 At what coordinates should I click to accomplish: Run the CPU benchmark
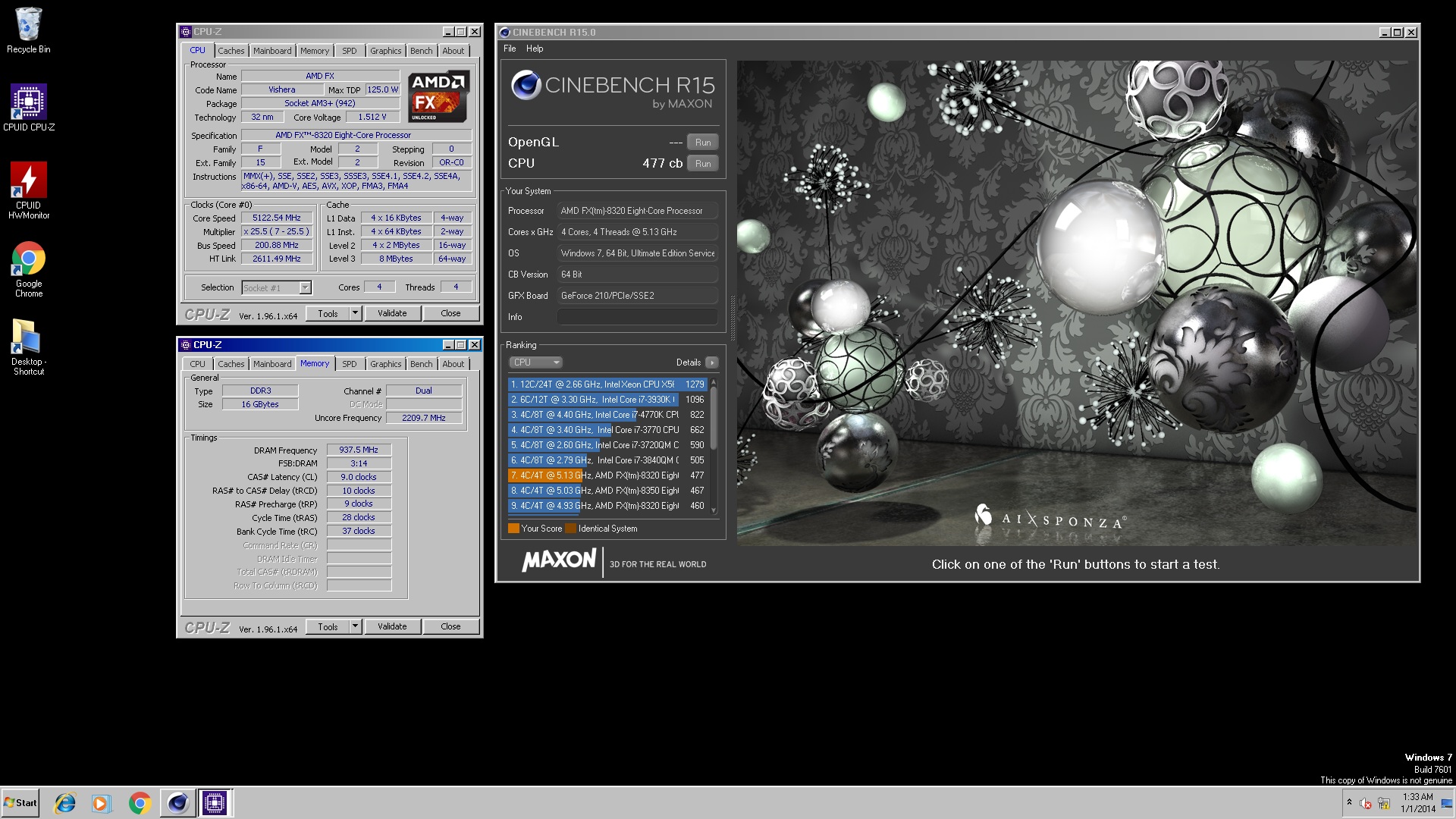tap(703, 164)
